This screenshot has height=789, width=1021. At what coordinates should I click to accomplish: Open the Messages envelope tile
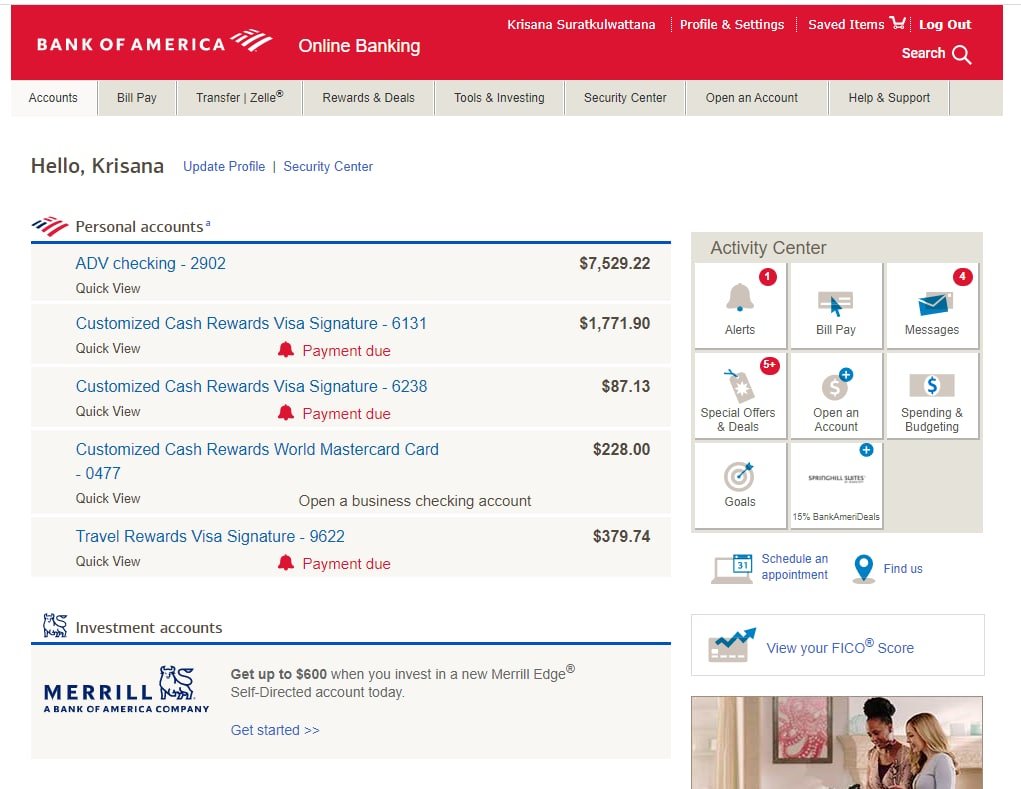(932, 306)
